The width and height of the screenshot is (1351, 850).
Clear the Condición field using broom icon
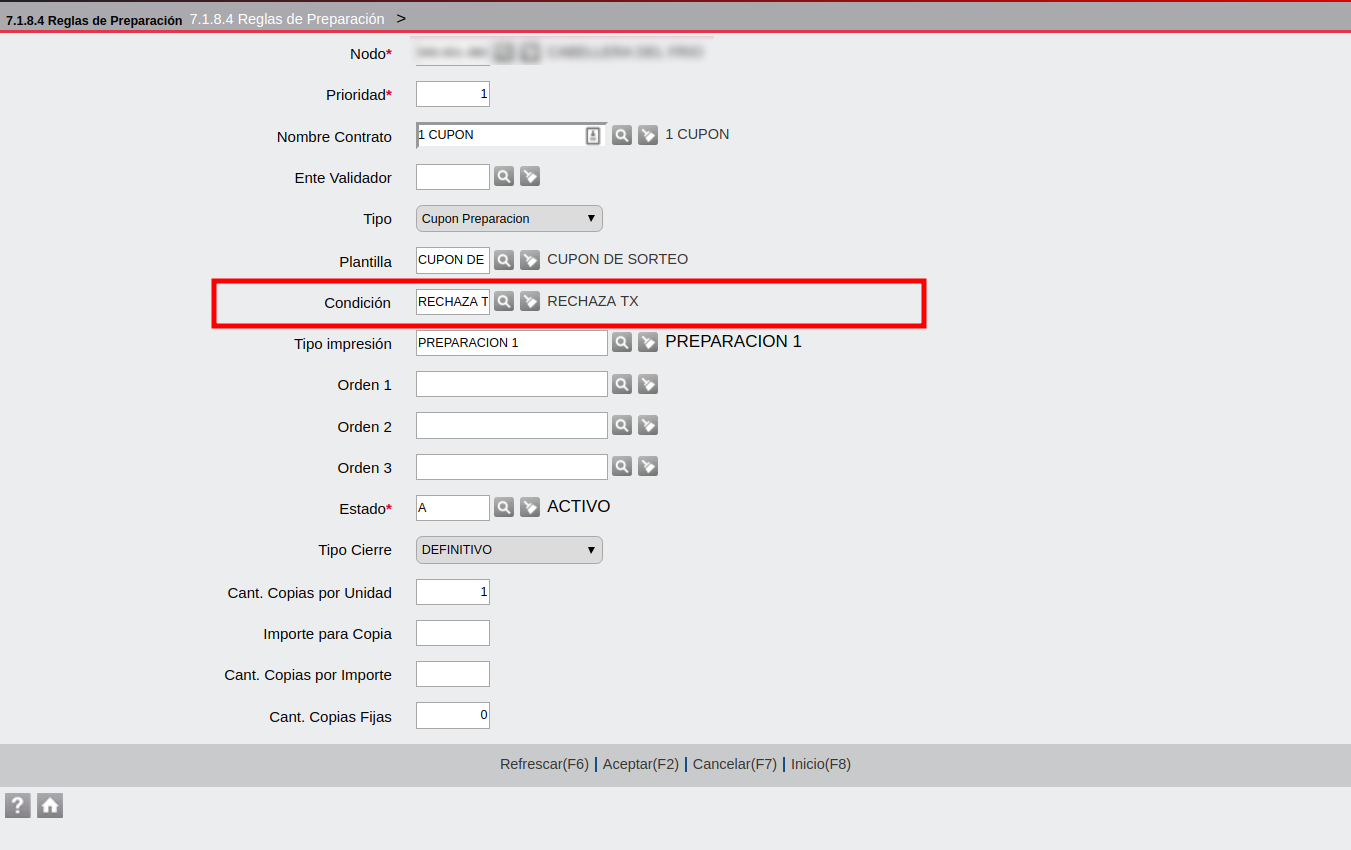pos(530,301)
